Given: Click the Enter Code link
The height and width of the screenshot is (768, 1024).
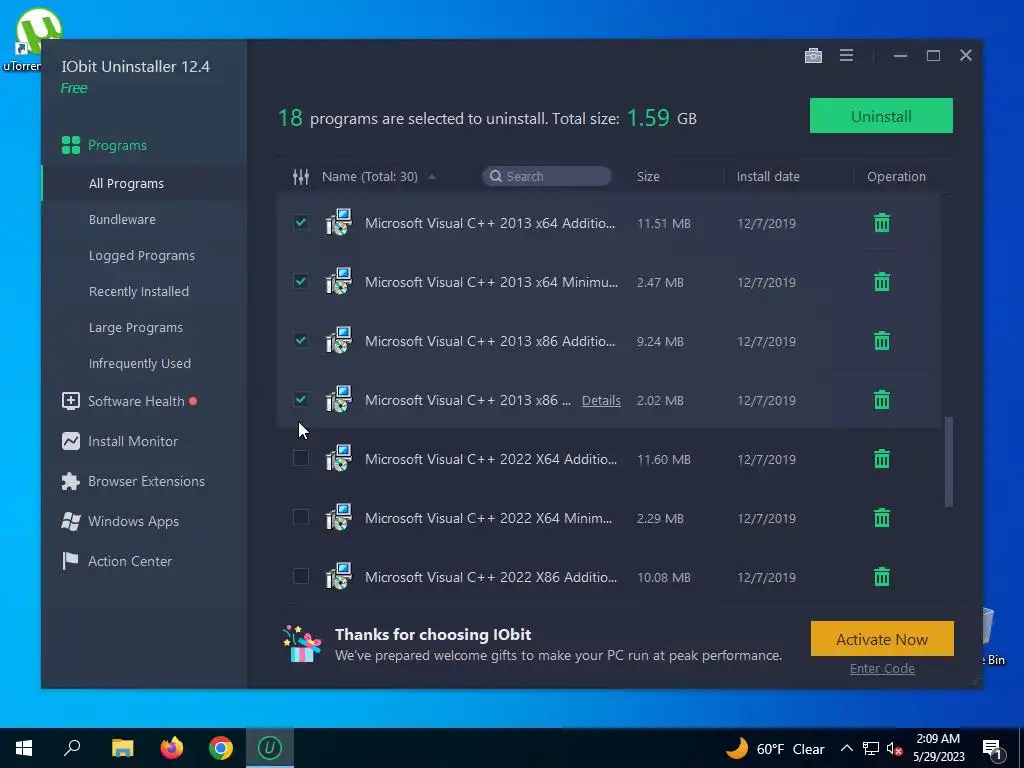Looking at the screenshot, I should 882,668.
